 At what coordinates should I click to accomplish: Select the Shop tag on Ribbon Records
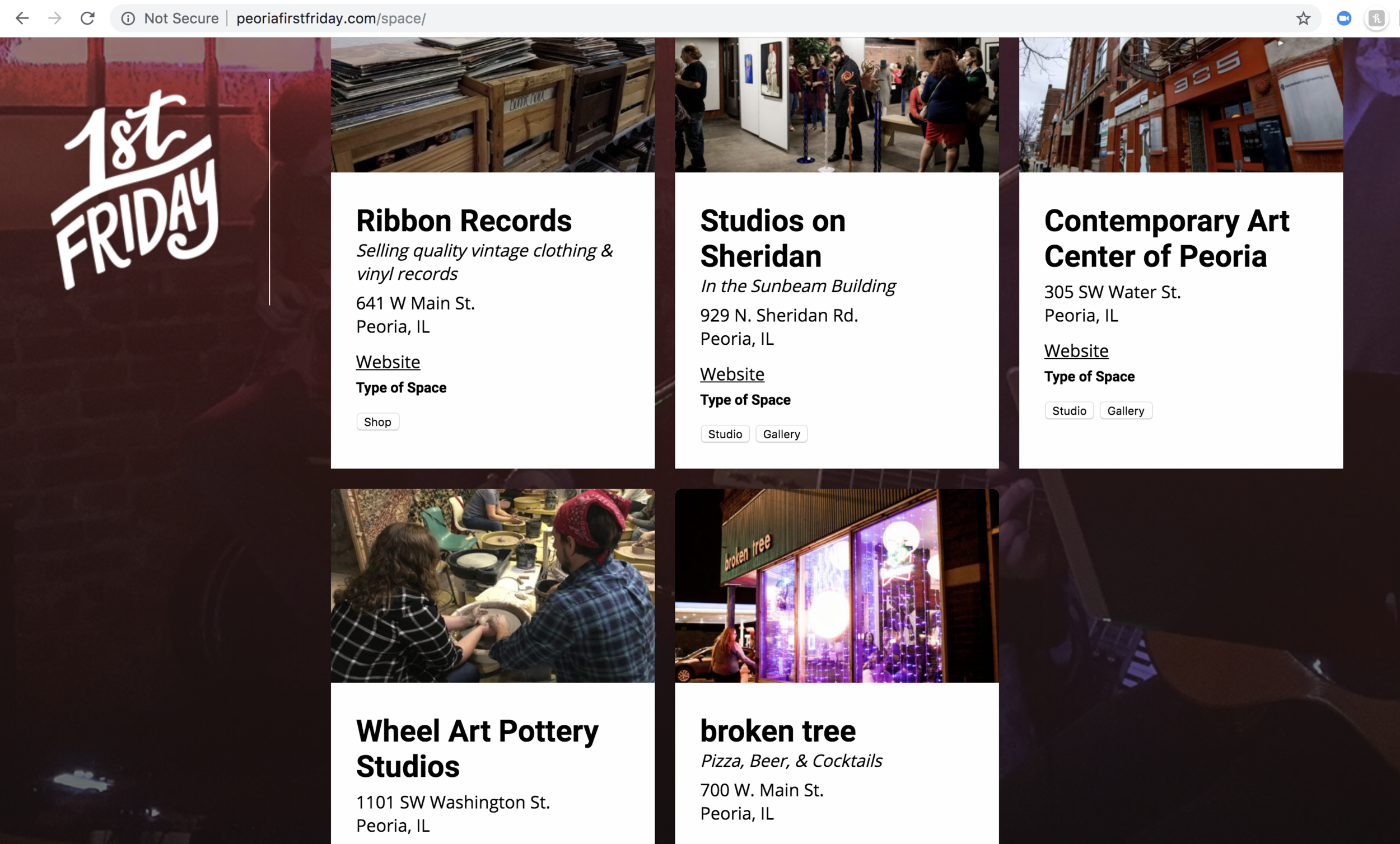[377, 422]
